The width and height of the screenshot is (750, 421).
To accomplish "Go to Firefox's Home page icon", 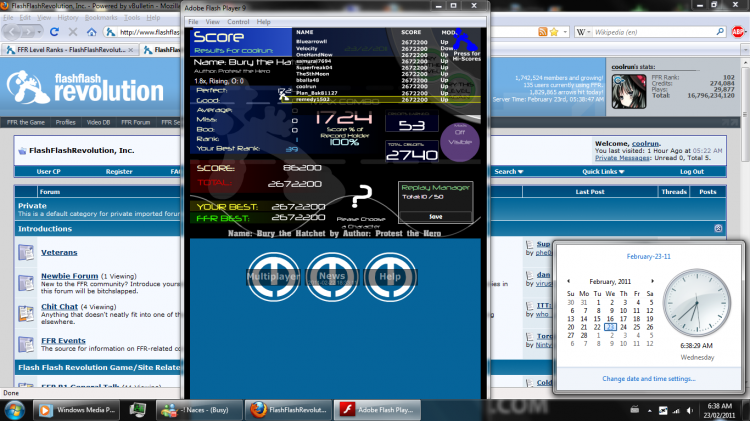I will [x=91, y=32].
